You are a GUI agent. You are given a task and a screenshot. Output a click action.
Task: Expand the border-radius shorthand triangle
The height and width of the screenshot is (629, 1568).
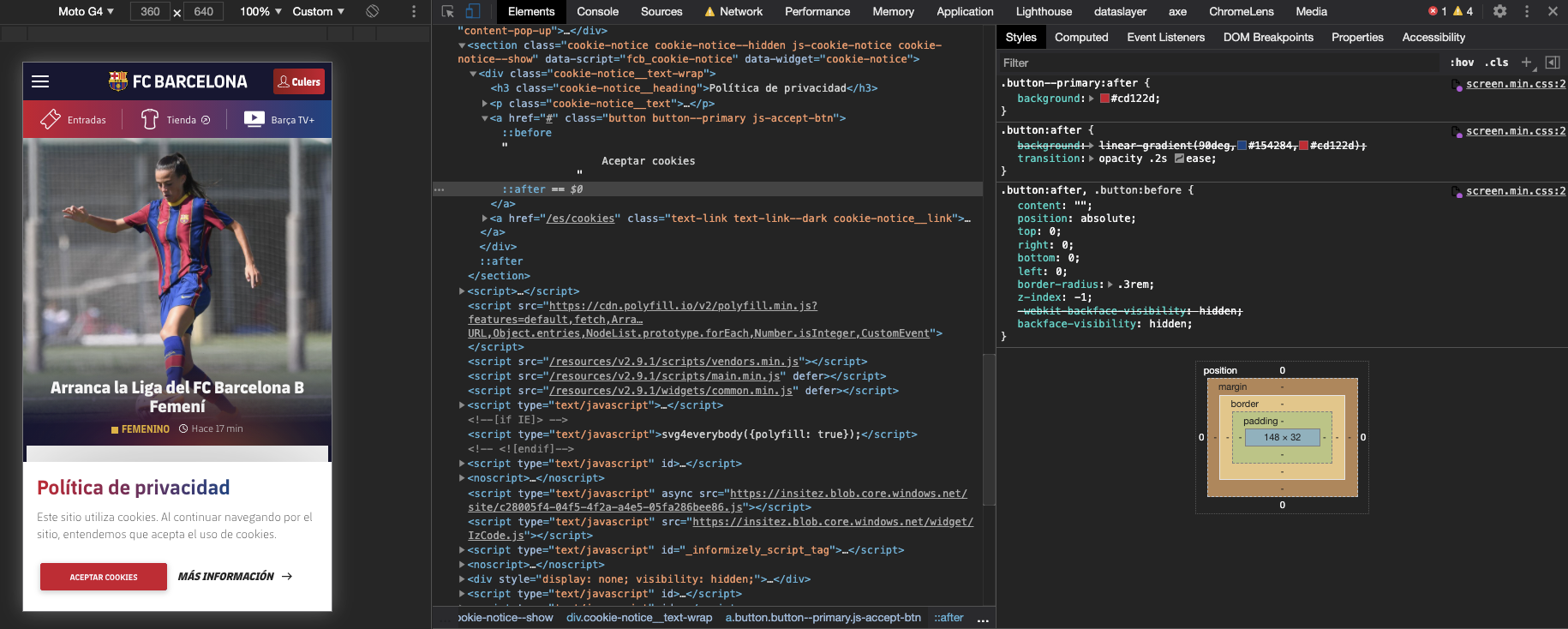point(1110,285)
